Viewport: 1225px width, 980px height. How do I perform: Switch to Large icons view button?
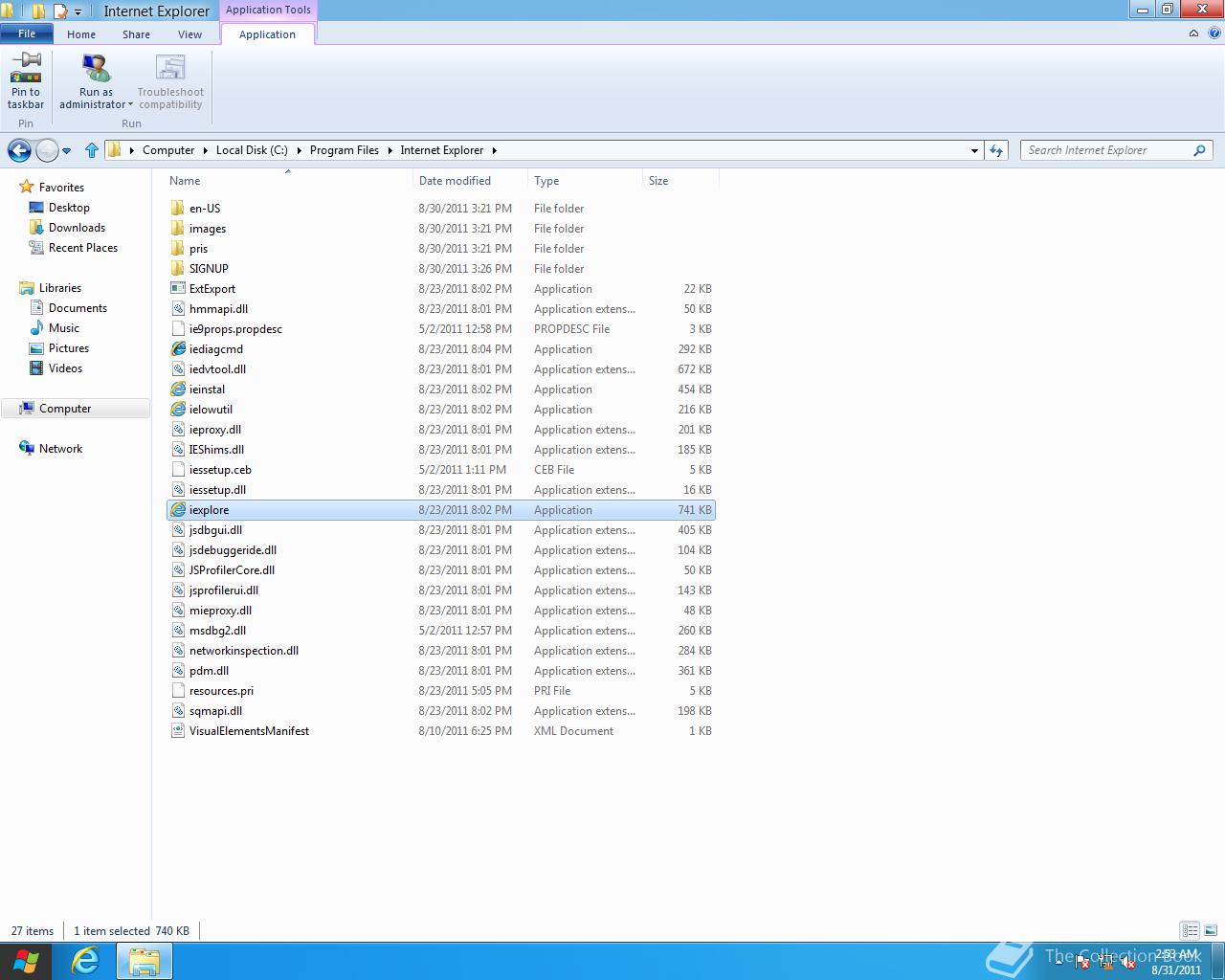pos(1210,930)
